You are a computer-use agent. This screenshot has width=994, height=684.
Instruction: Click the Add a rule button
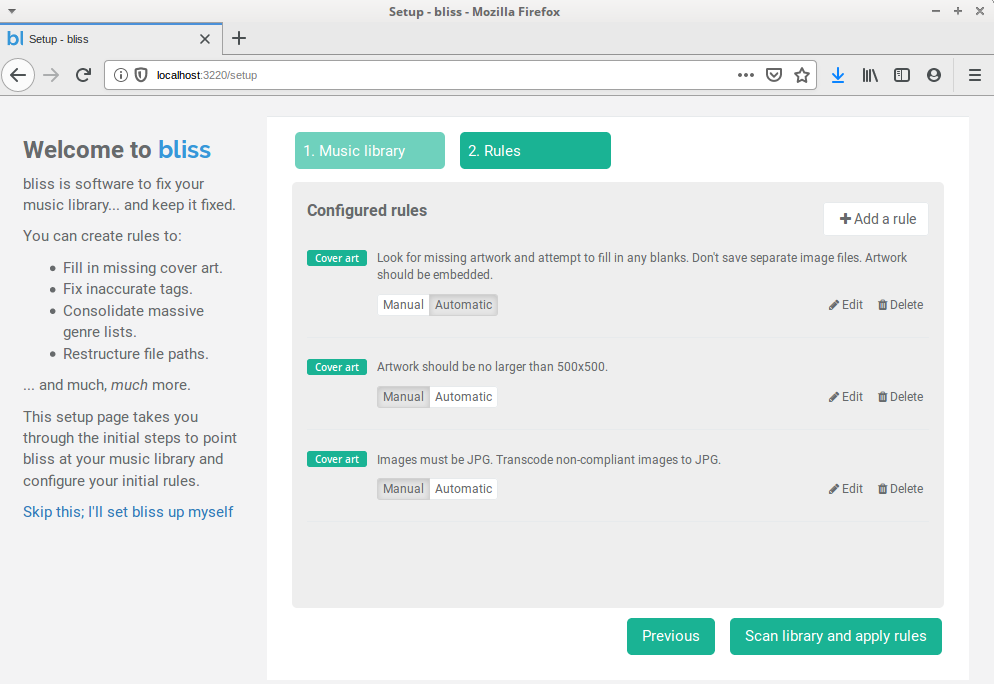(875, 219)
